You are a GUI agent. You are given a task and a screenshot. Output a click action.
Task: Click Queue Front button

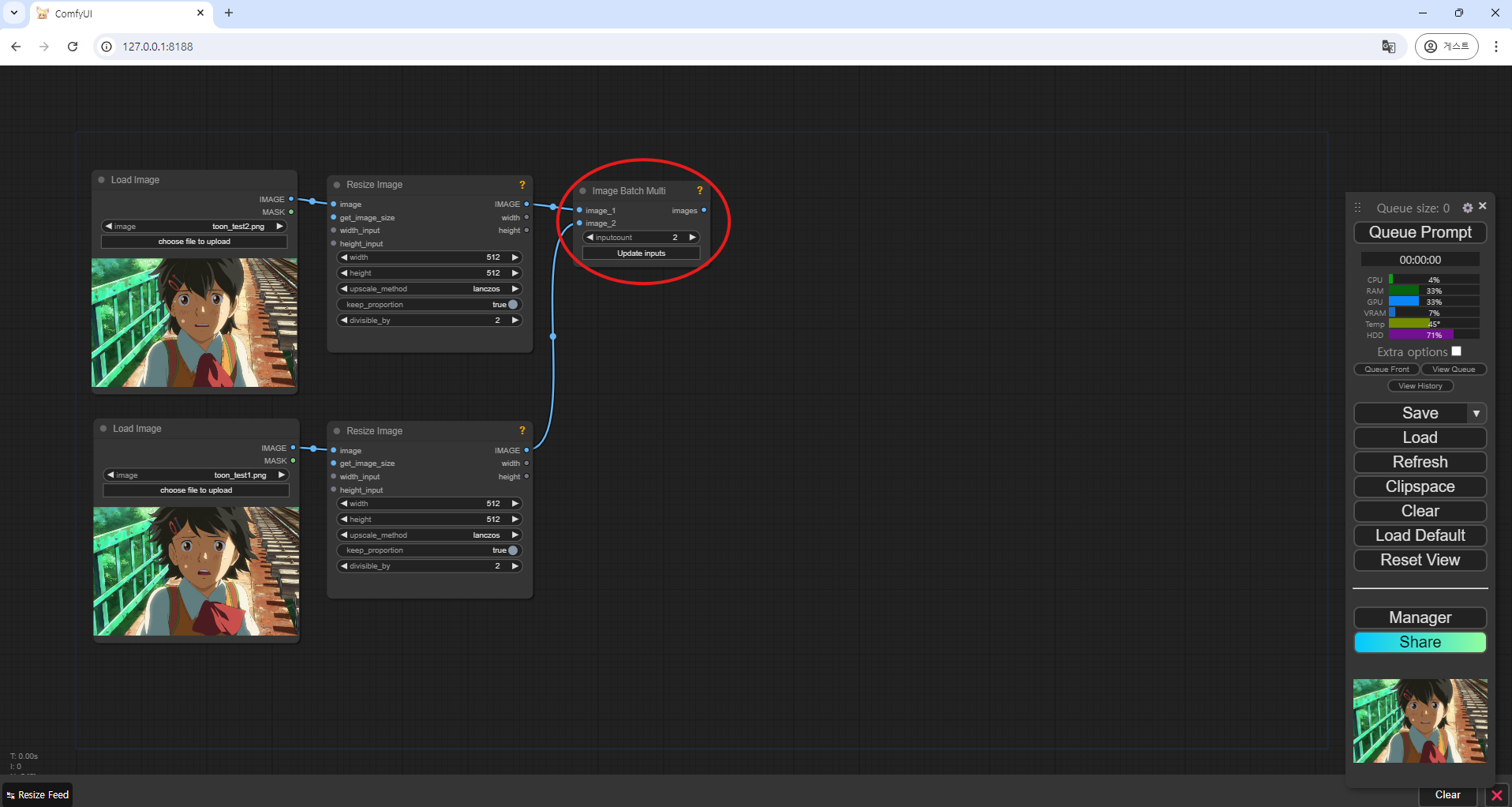point(1387,370)
